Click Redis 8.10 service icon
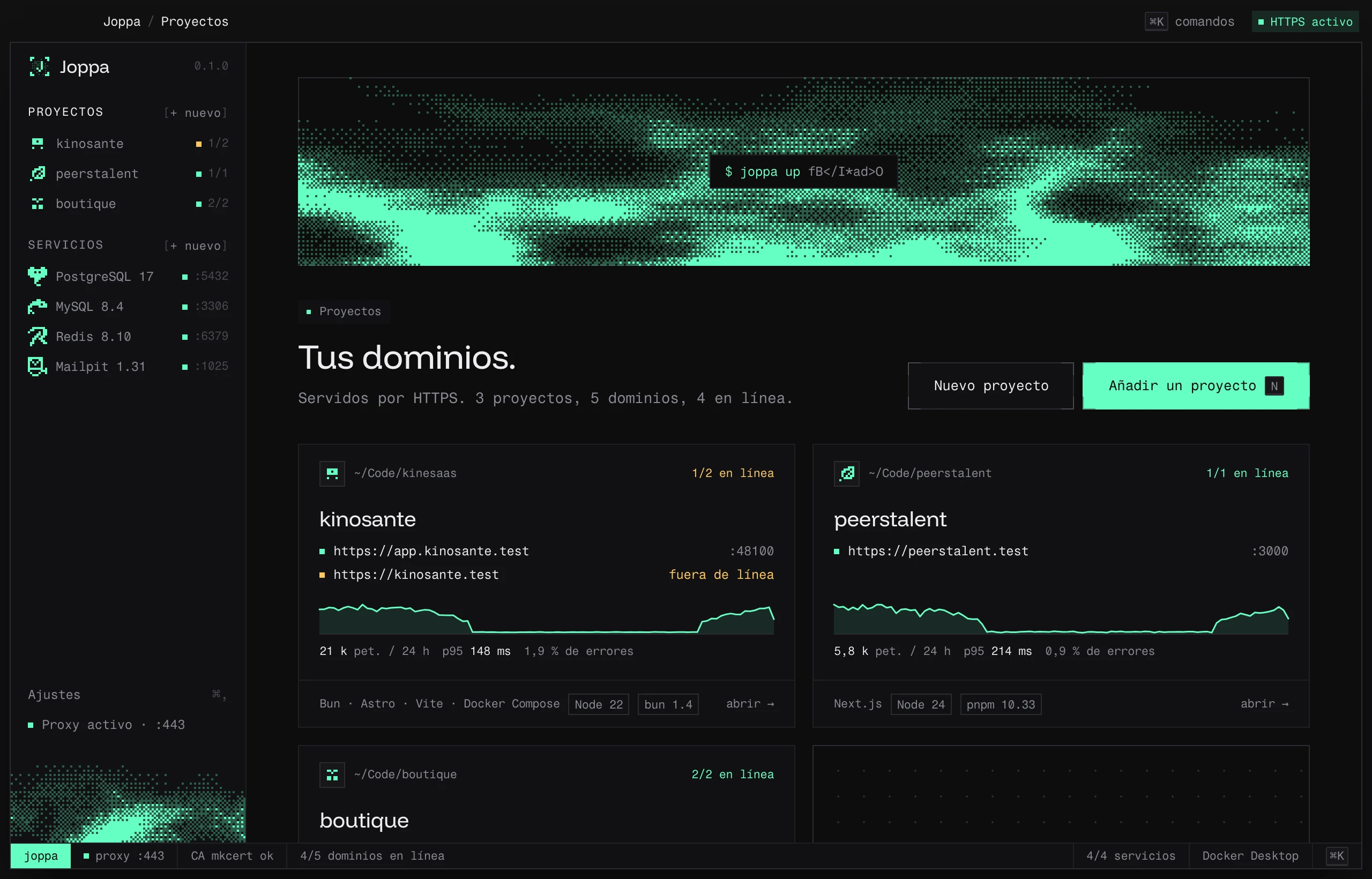 pos(38,336)
